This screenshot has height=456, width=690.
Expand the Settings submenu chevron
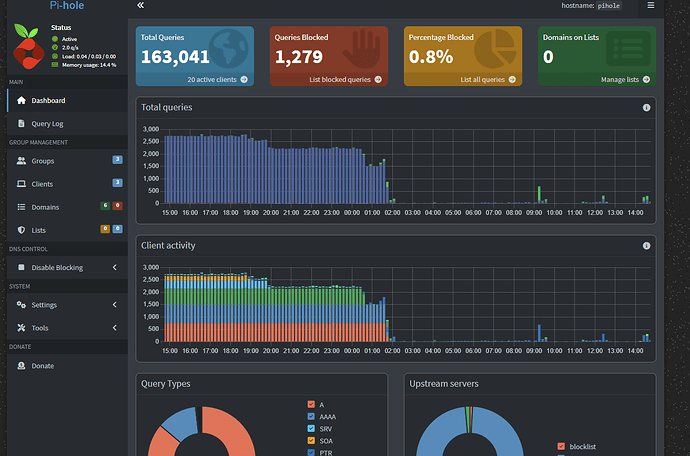(114, 305)
